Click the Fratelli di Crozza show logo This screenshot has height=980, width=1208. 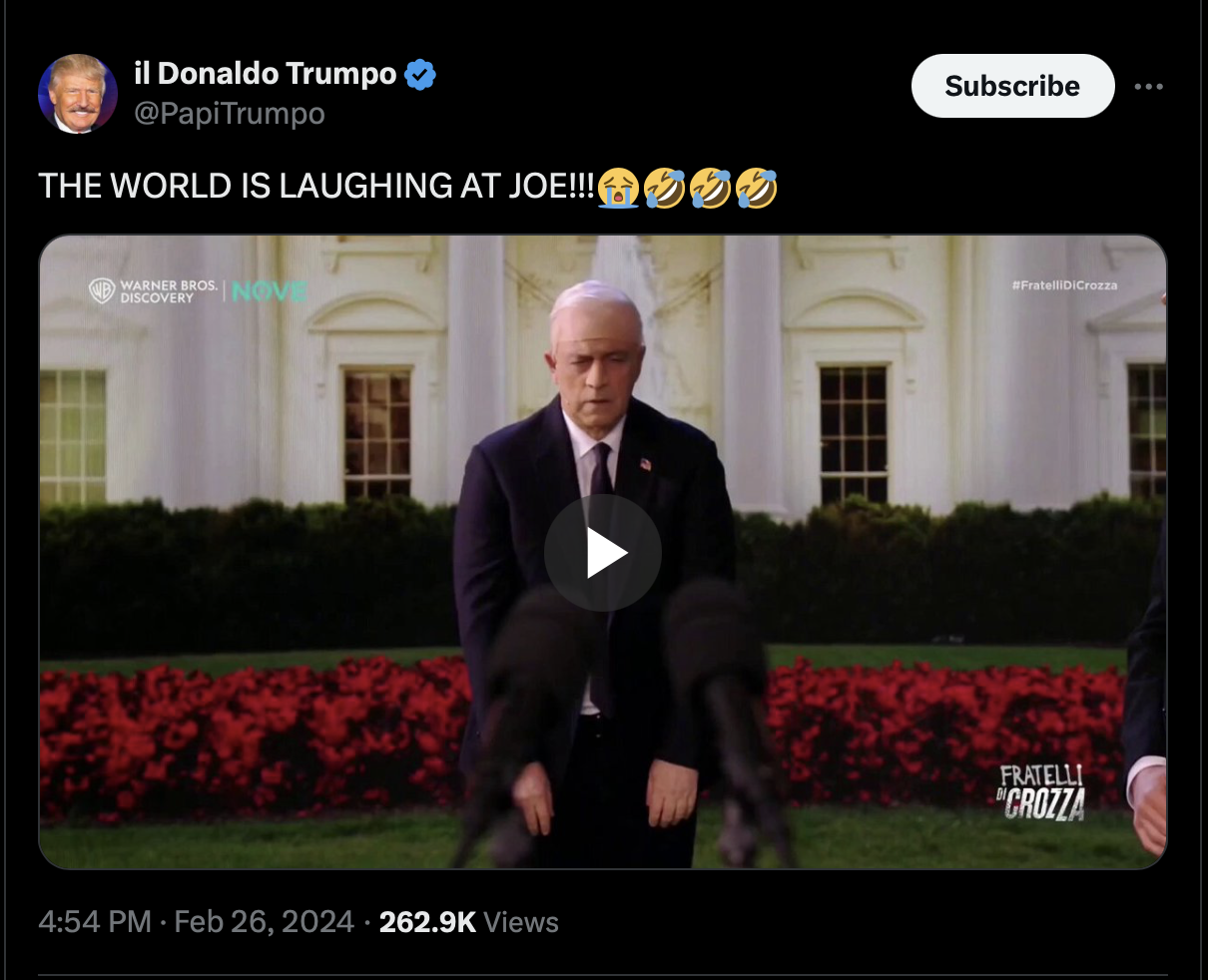pyautogui.click(x=1041, y=791)
